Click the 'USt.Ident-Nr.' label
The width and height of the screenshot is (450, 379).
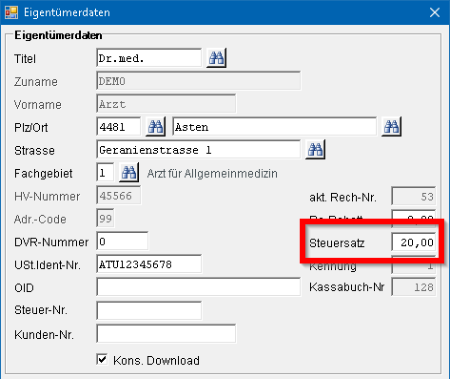click(47, 265)
